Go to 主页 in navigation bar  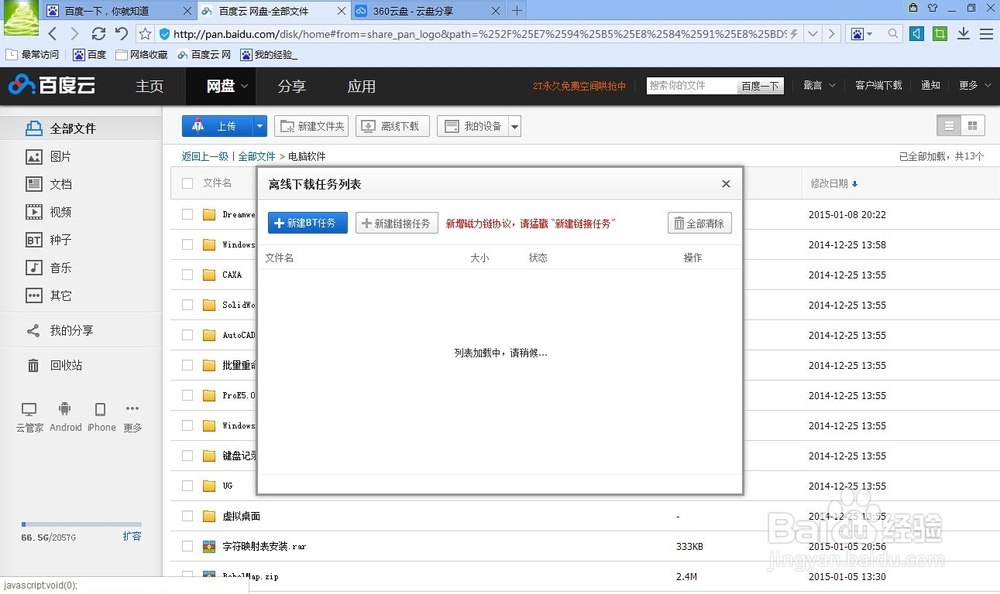click(x=149, y=86)
